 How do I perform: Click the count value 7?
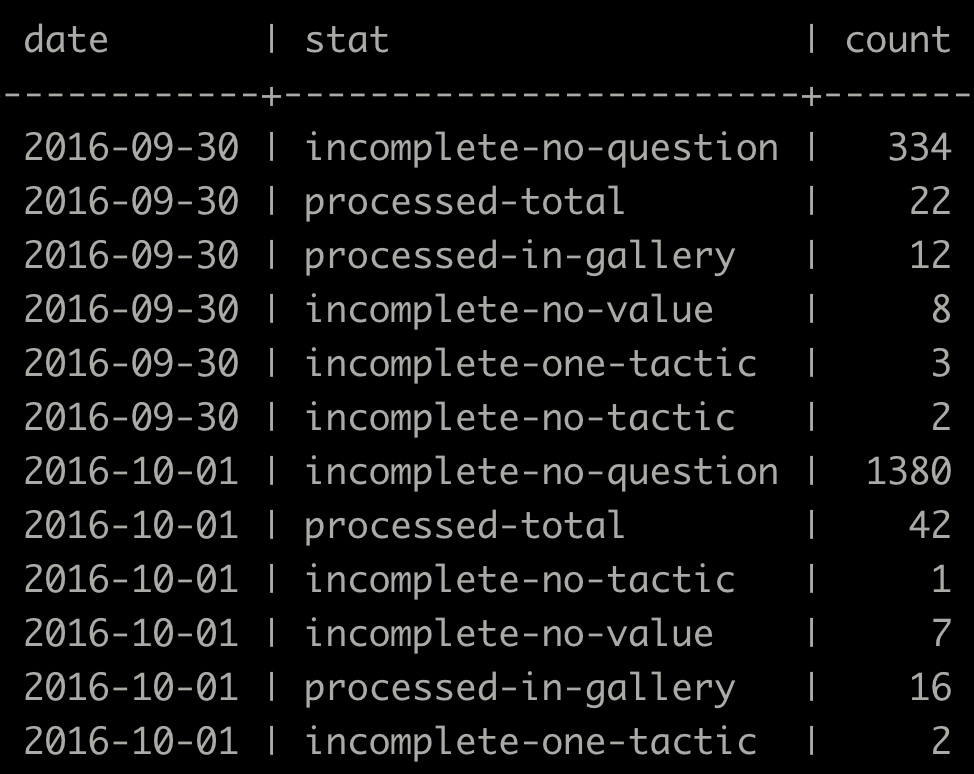point(940,634)
